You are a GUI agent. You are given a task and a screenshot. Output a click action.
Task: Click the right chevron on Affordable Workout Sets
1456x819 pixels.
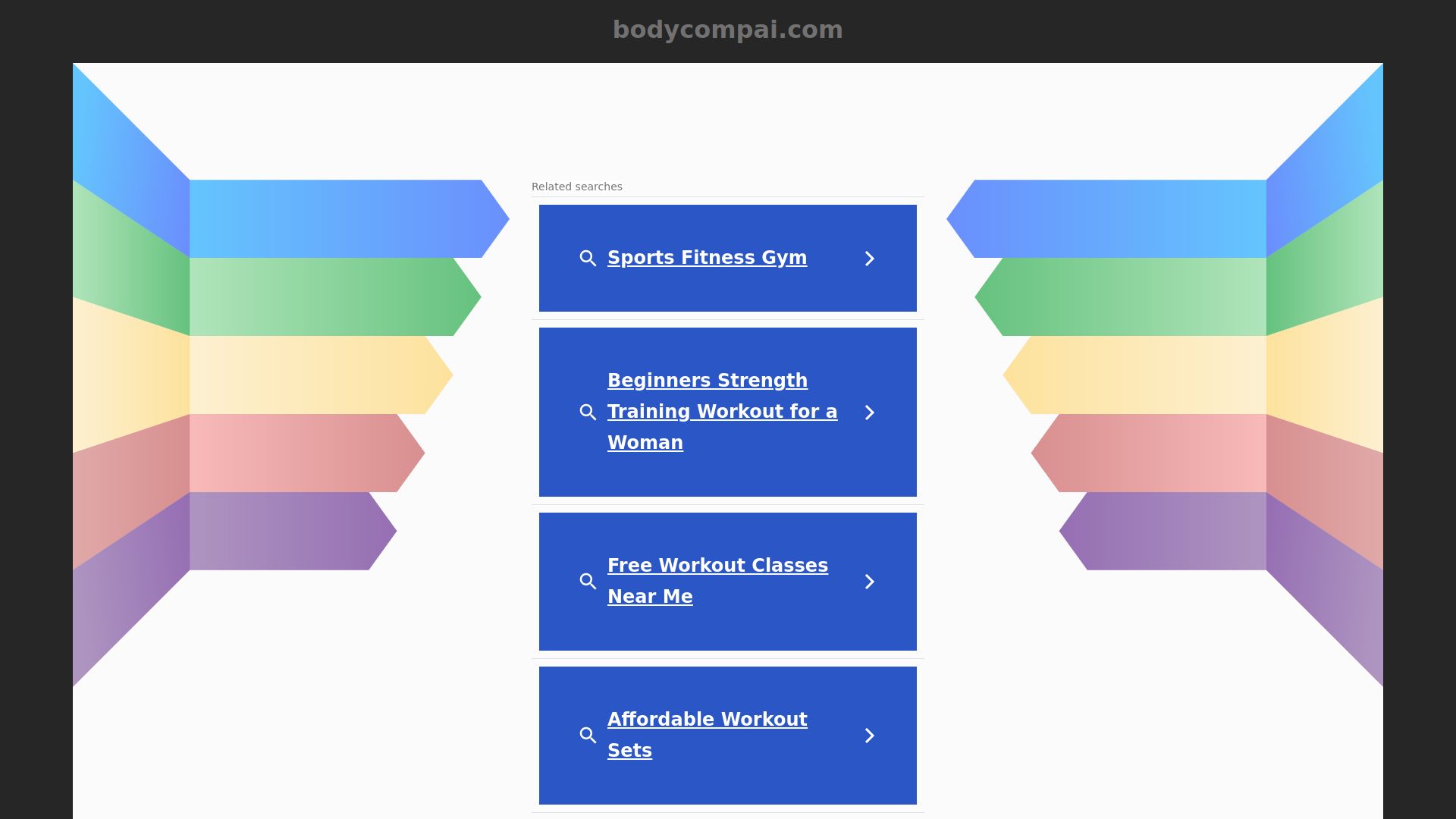(870, 736)
